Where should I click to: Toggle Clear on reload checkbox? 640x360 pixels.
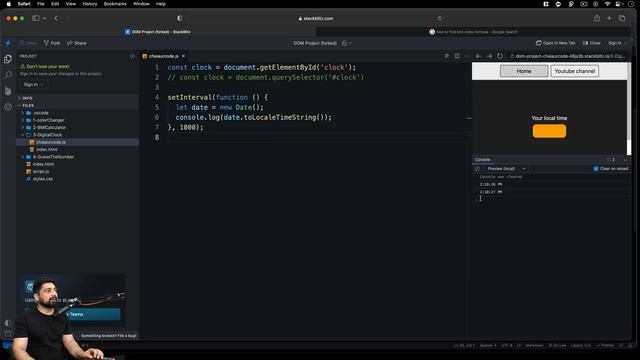pos(596,169)
